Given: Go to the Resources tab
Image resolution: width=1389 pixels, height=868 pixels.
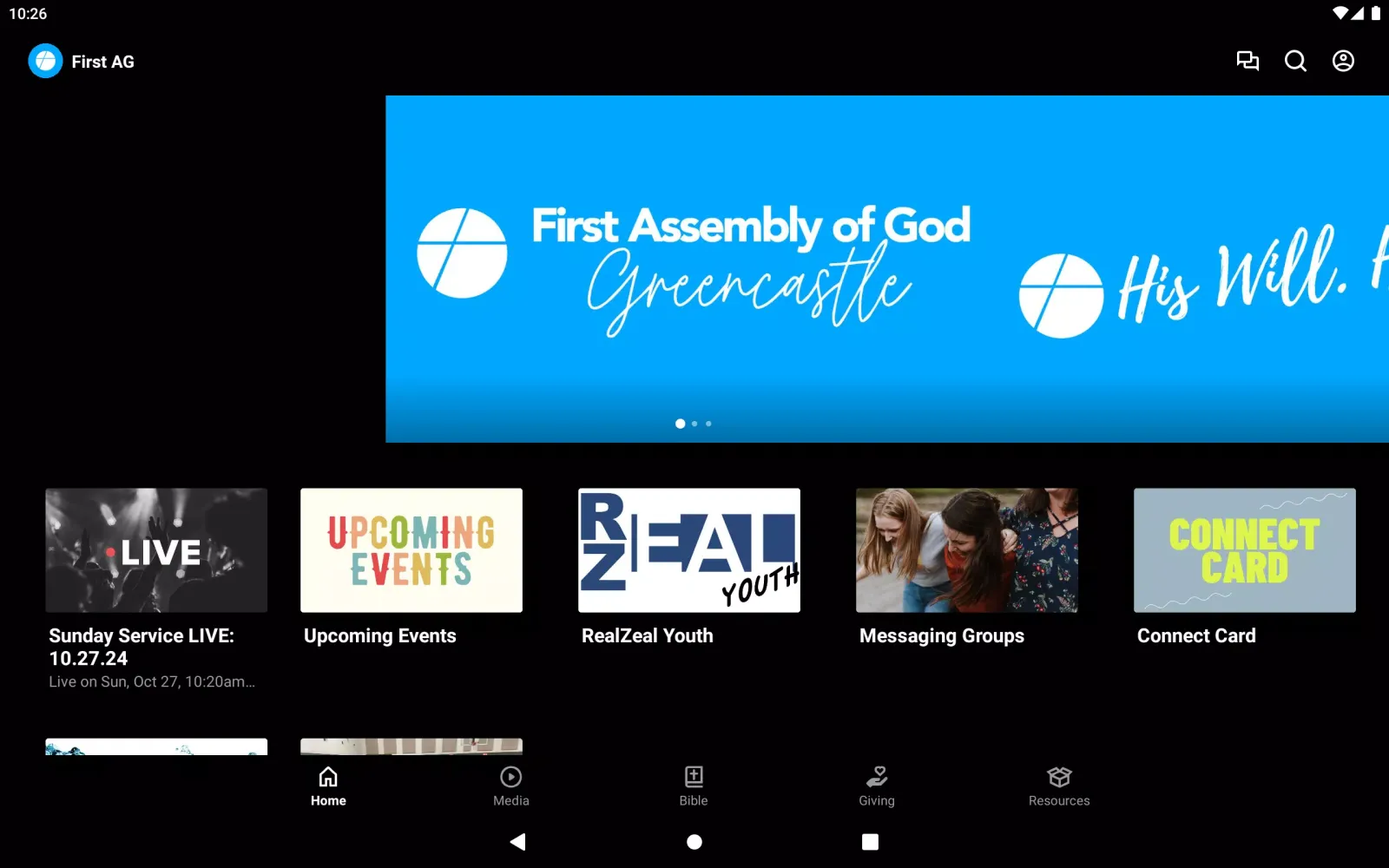Looking at the screenshot, I should click(x=1059, y=786).
